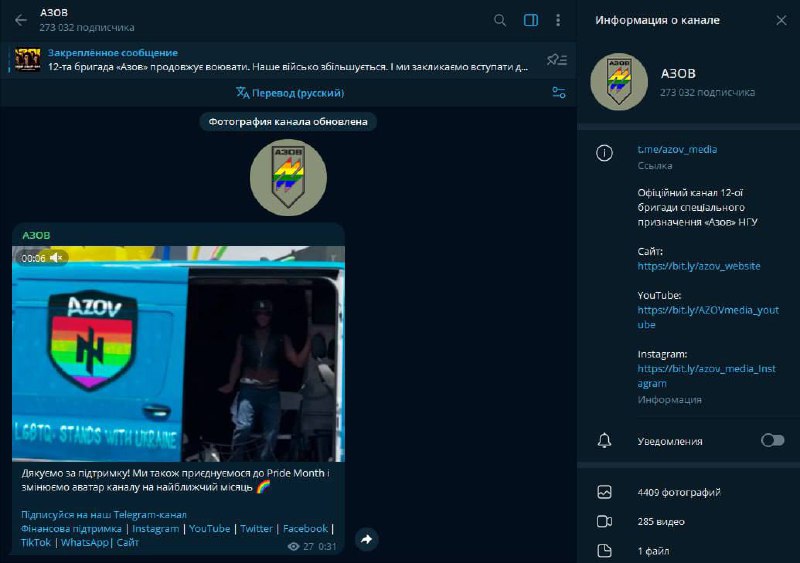Open the АЗОВ avatar in info panel
Screen dimensions: 800x563
619,82
